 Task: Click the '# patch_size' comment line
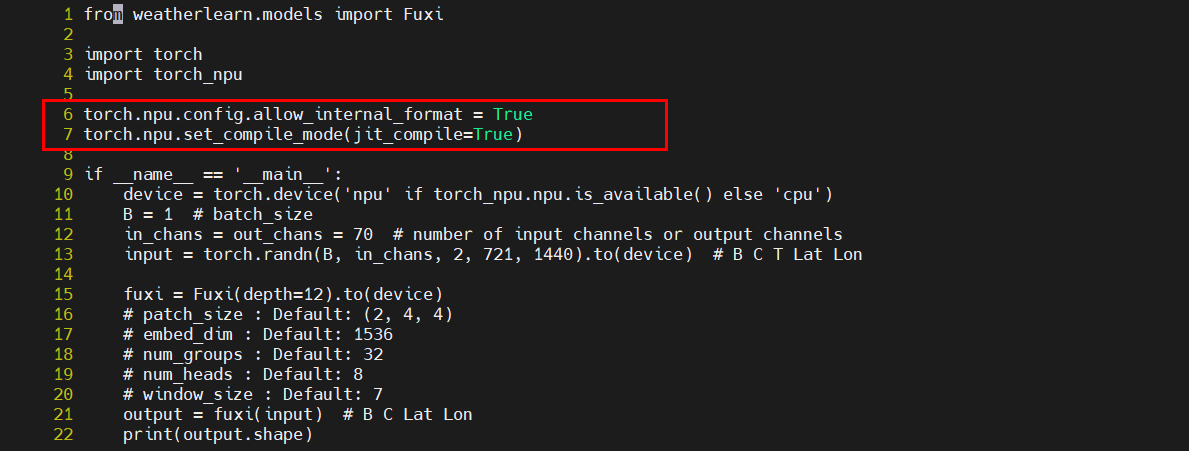click(287, 314)
